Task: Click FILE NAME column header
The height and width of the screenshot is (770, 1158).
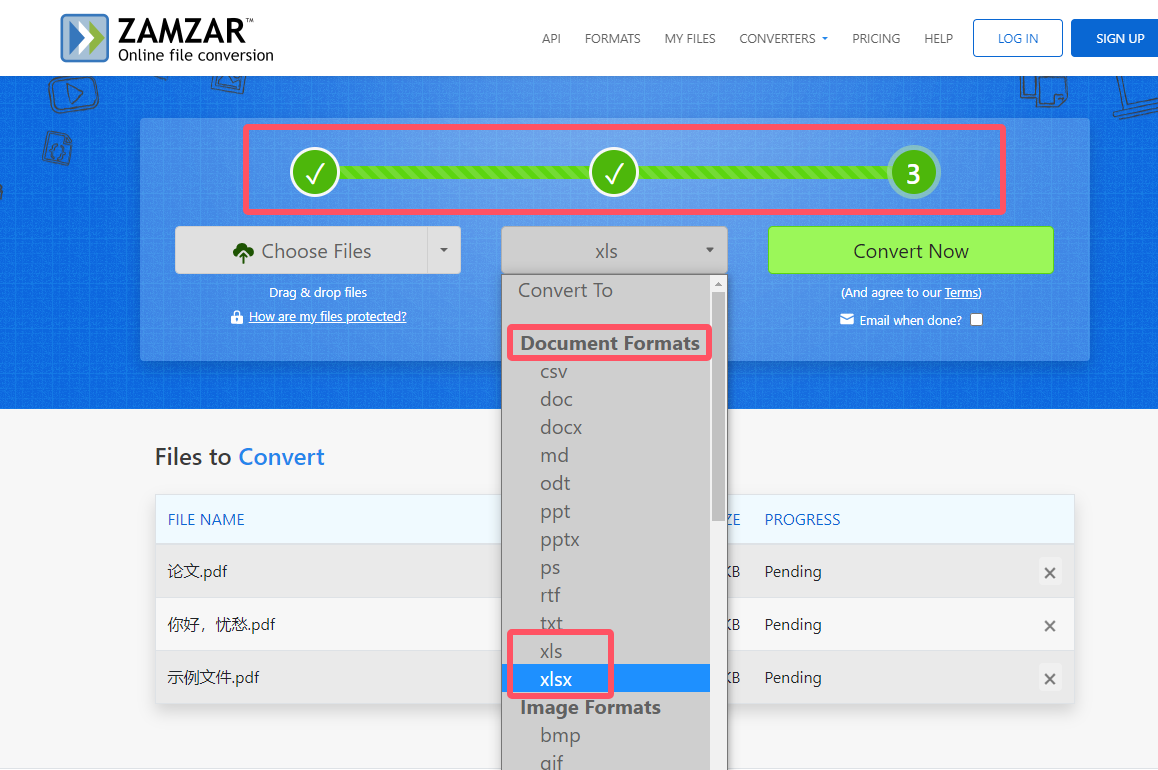Action: click(206, 520)
